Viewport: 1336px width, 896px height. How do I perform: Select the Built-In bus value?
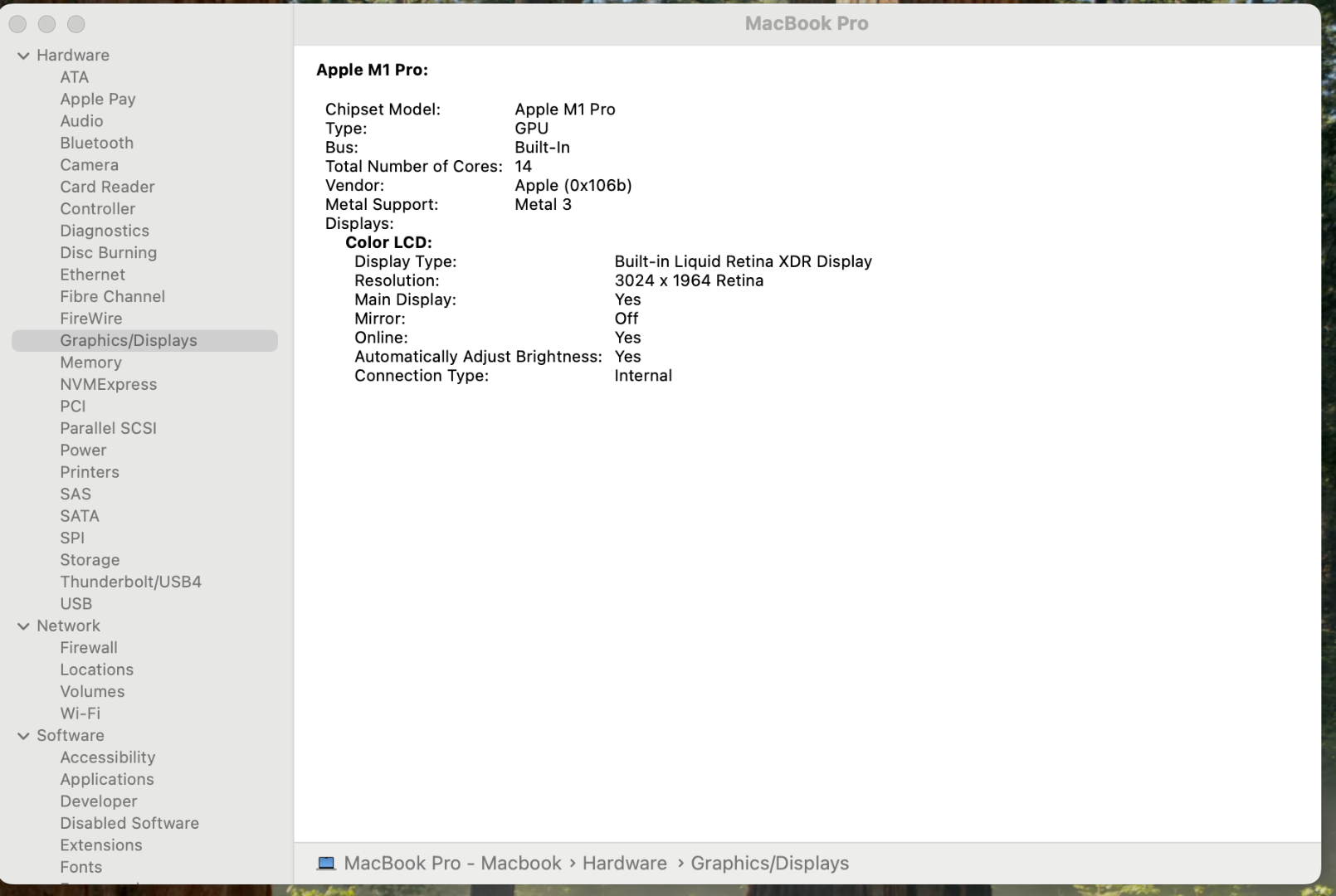(x=542, y=148)
